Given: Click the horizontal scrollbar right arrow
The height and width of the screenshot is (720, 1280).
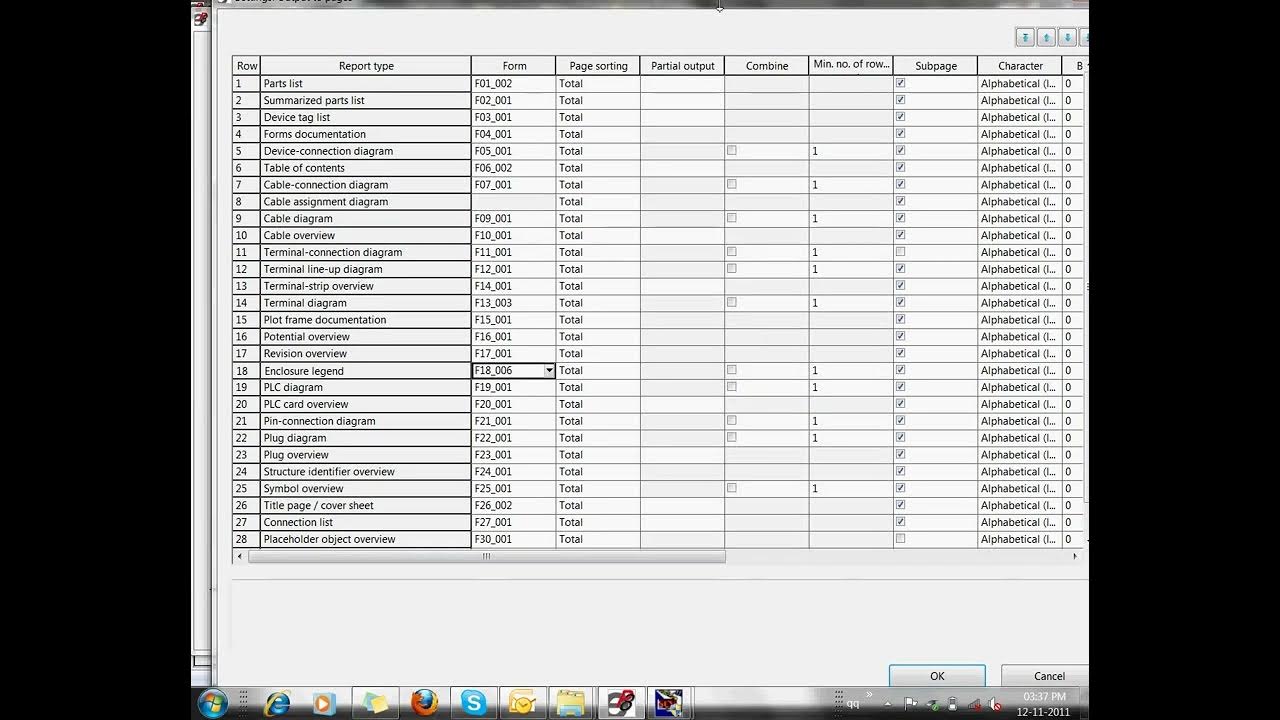Looking at the screenshot, I should [1075, 557].
